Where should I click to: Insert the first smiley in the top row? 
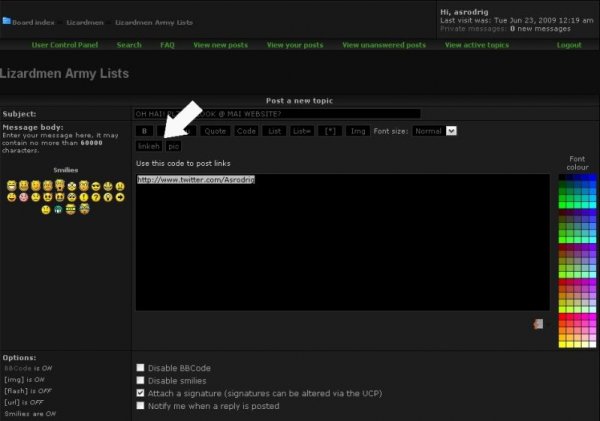coord(11,186)
